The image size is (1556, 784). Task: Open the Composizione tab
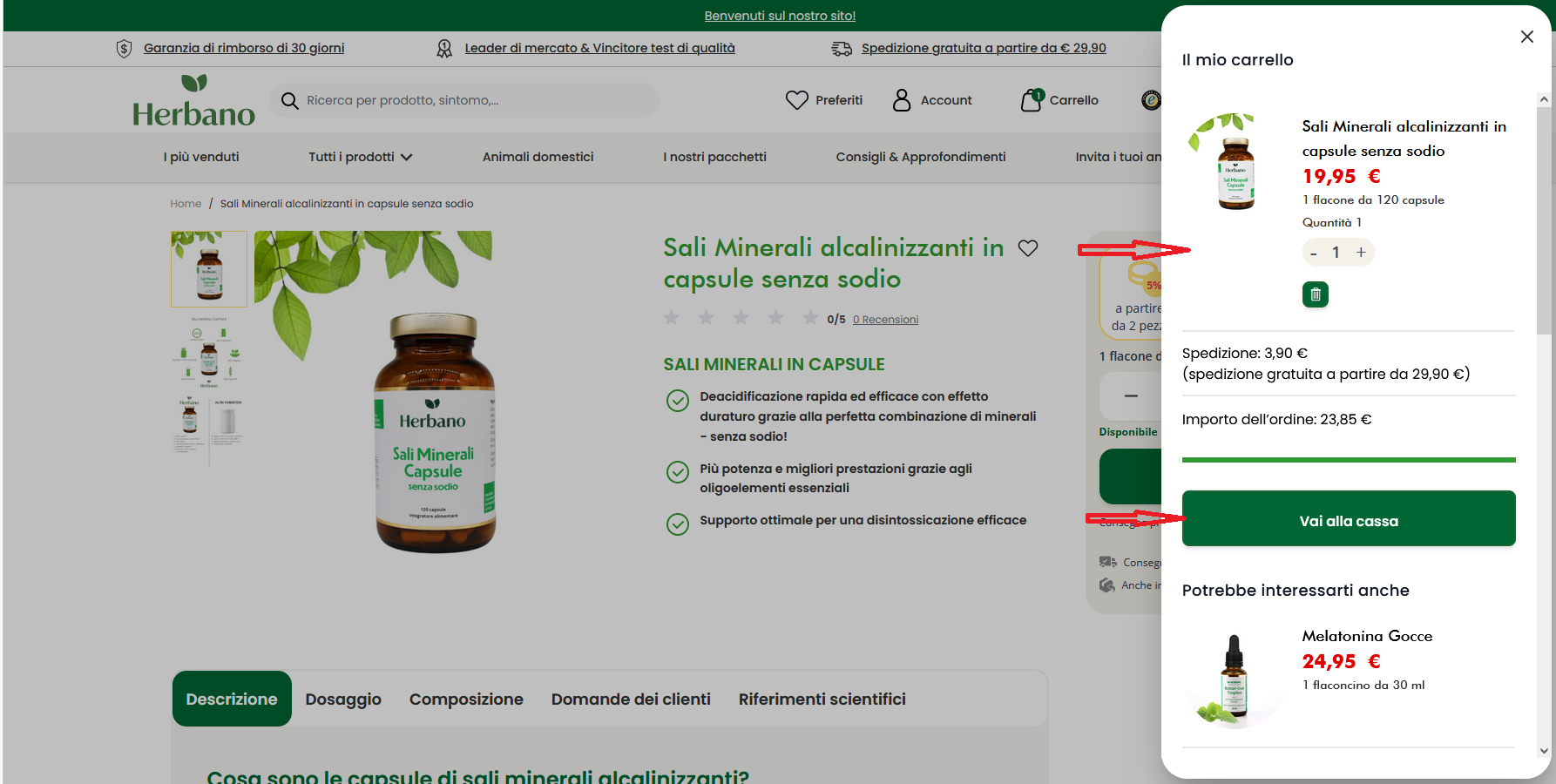[x=466, y=700]
